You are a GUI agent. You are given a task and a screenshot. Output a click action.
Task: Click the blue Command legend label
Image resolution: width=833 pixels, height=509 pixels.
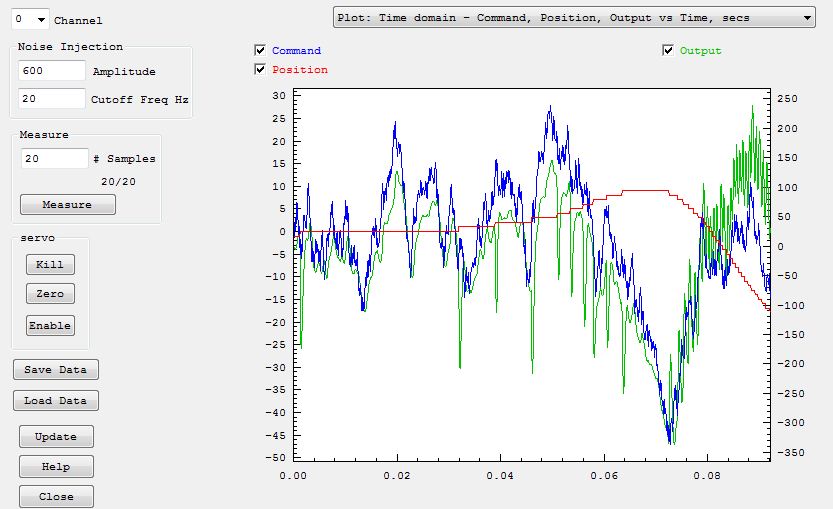coord(297,51)
